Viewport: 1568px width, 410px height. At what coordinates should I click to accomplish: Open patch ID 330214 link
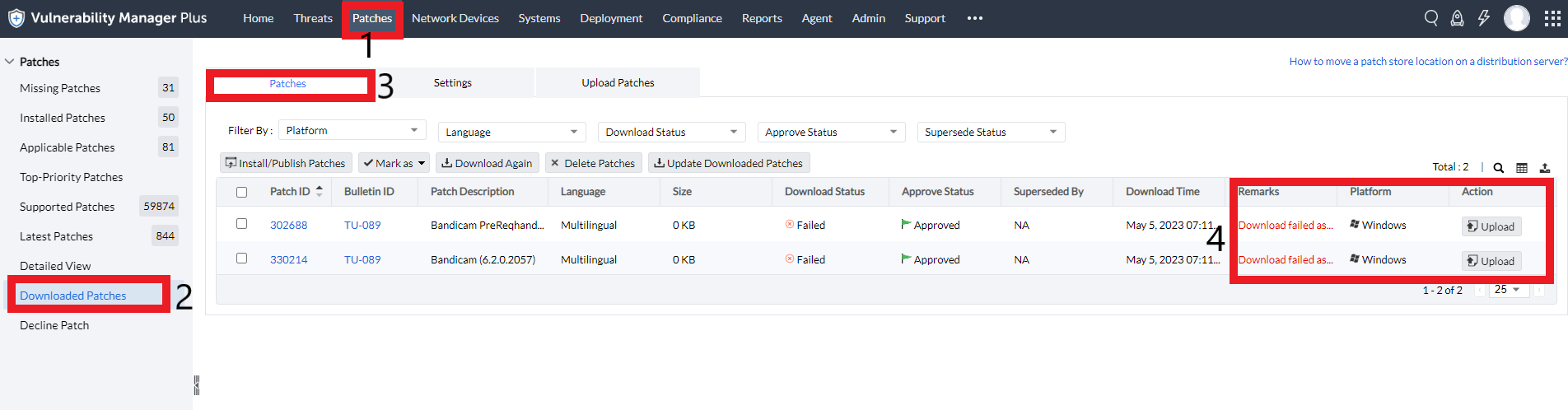pos(288,259)
